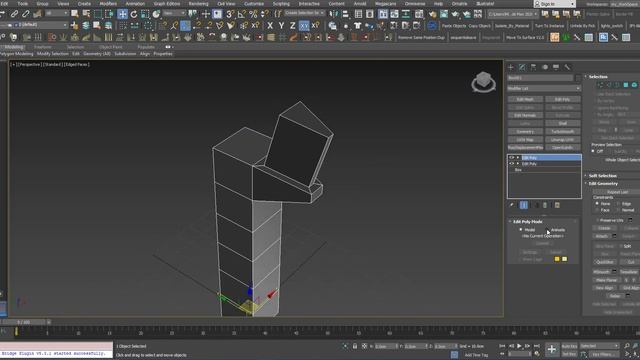Click the TurboSmooth modifier button

click(x=562, y=131)
